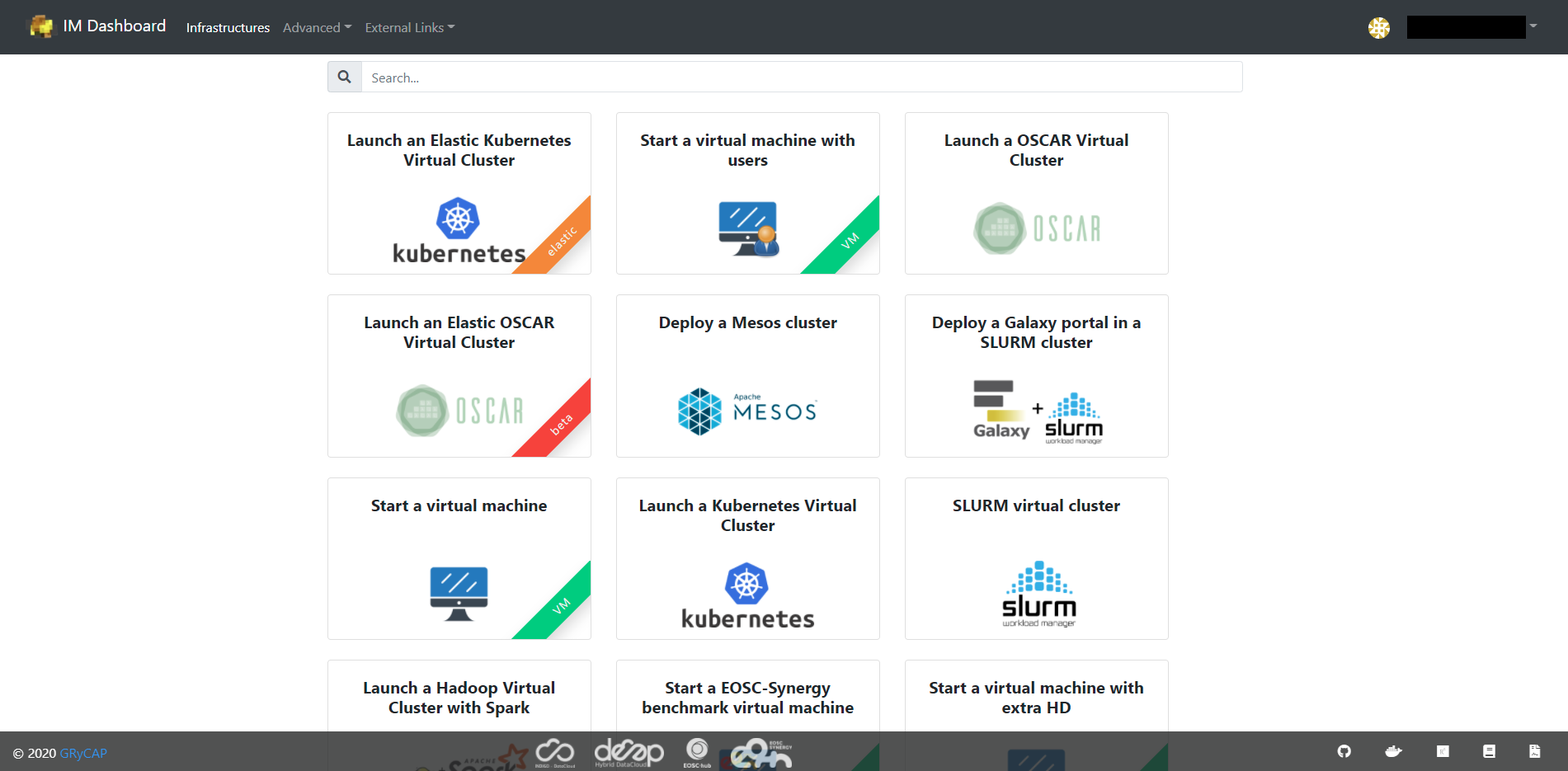Click the orange elastic ribbon badge
The image size is (1568, 771).
point(561,241)
